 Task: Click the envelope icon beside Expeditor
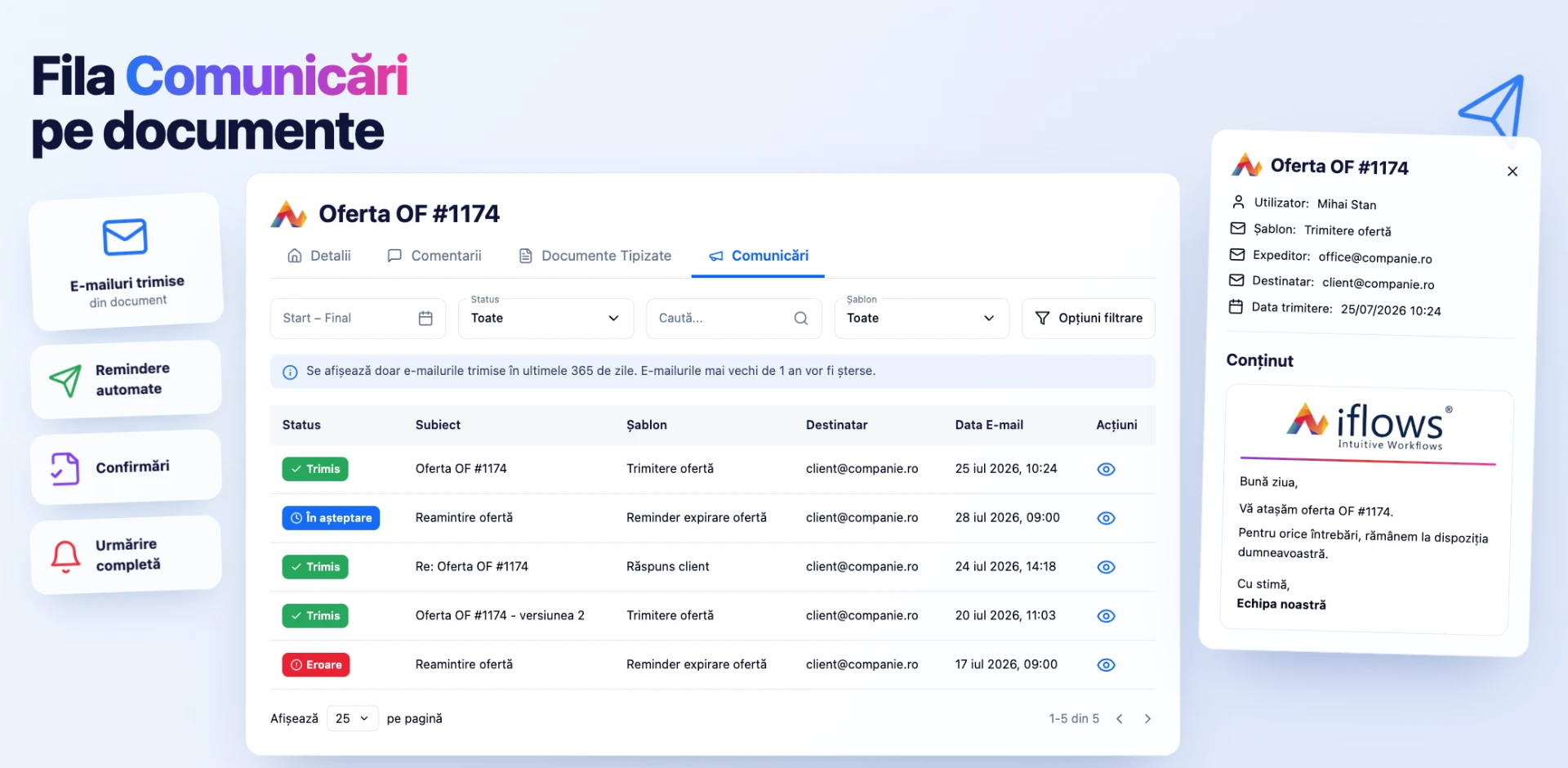coord(1237,254)
